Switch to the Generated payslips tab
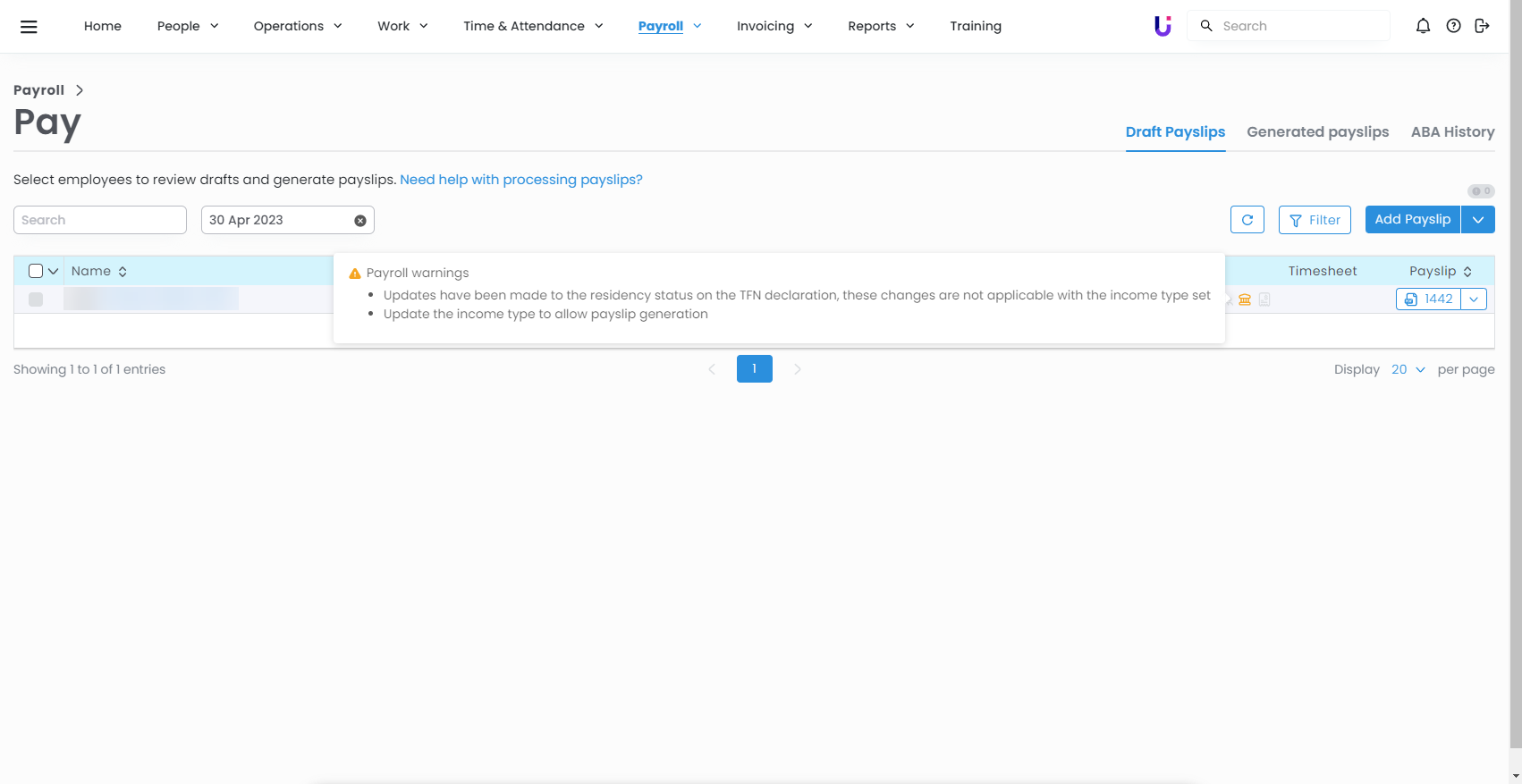1522x784 pixels. (x=1317, y=132)
